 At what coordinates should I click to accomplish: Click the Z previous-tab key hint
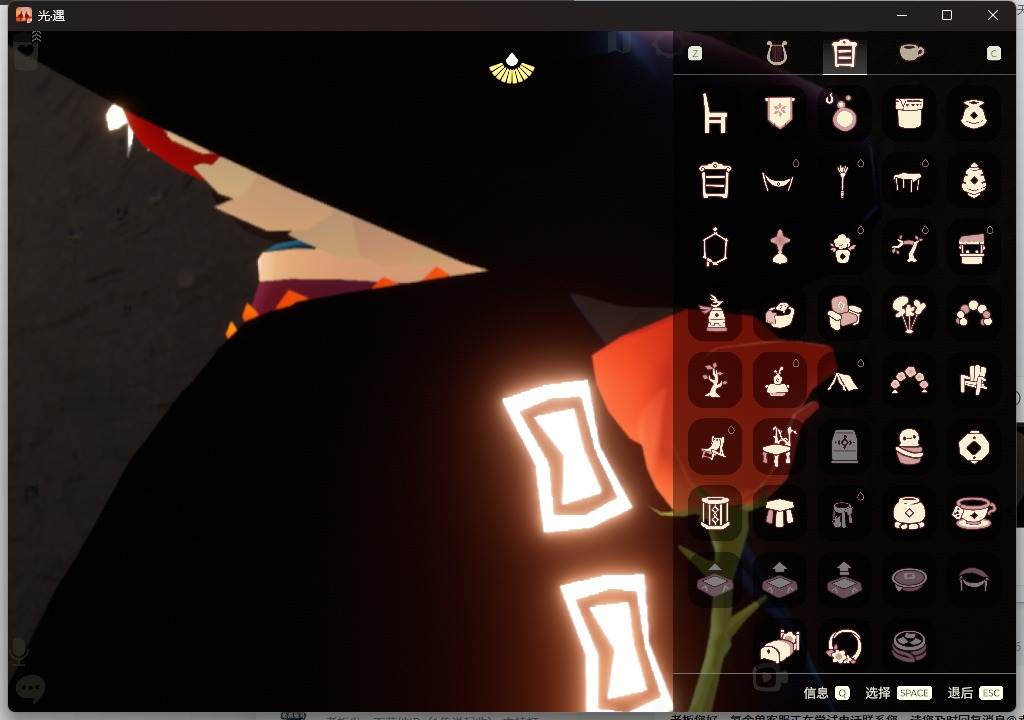click(695, 54)
